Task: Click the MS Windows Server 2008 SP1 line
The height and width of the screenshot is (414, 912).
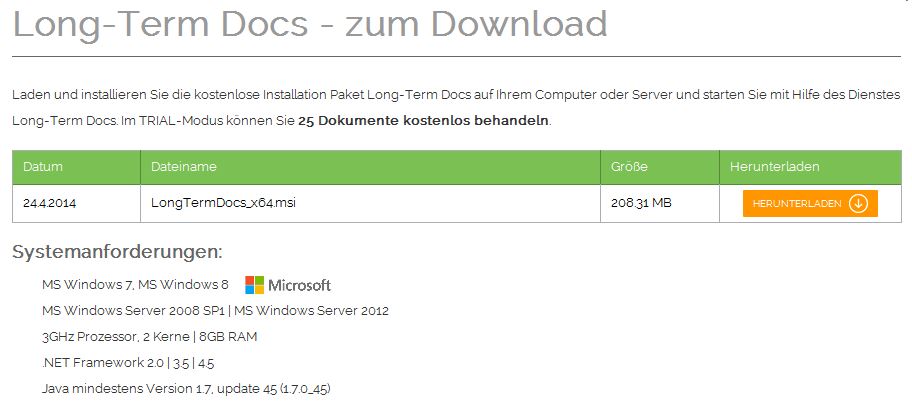Action: [215, 310]
